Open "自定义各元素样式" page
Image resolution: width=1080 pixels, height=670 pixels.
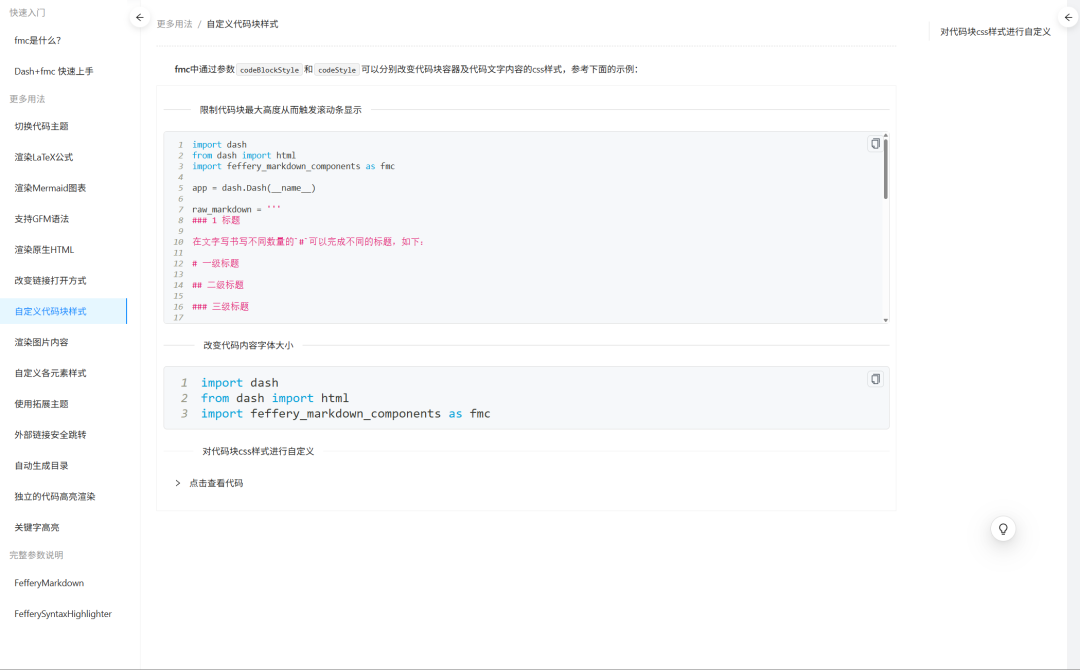tap(50, 372)
